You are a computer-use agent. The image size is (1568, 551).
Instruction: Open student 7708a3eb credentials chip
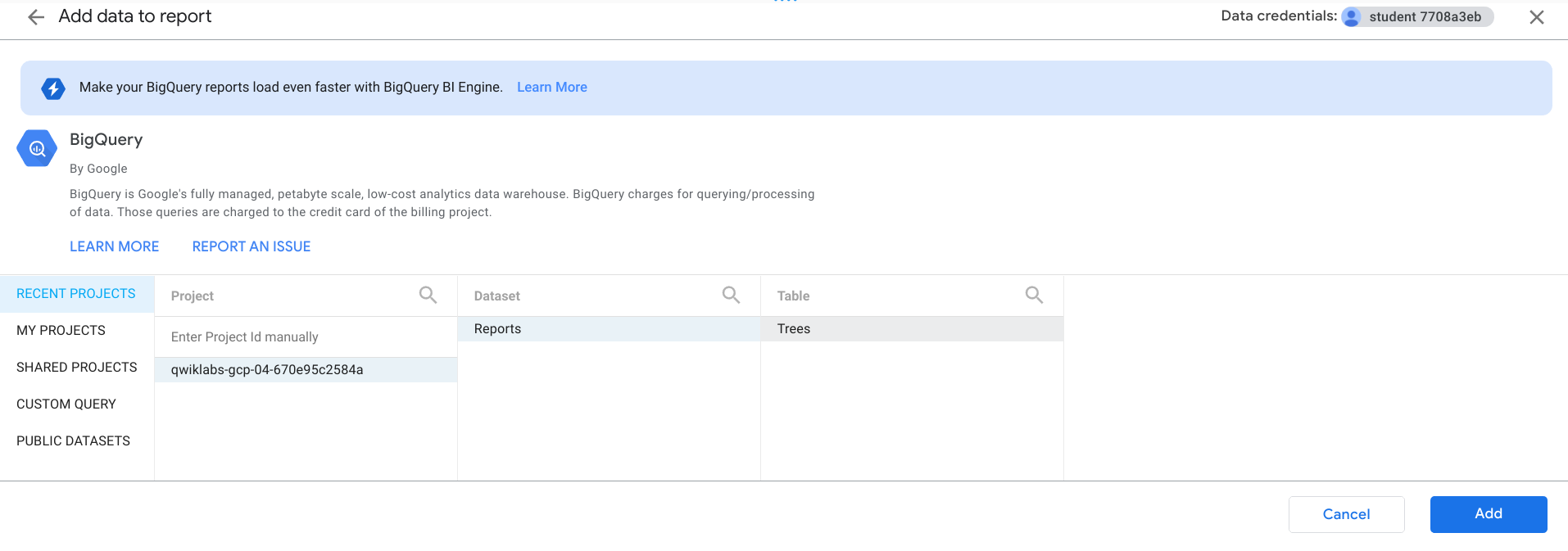coord(1417,17)
